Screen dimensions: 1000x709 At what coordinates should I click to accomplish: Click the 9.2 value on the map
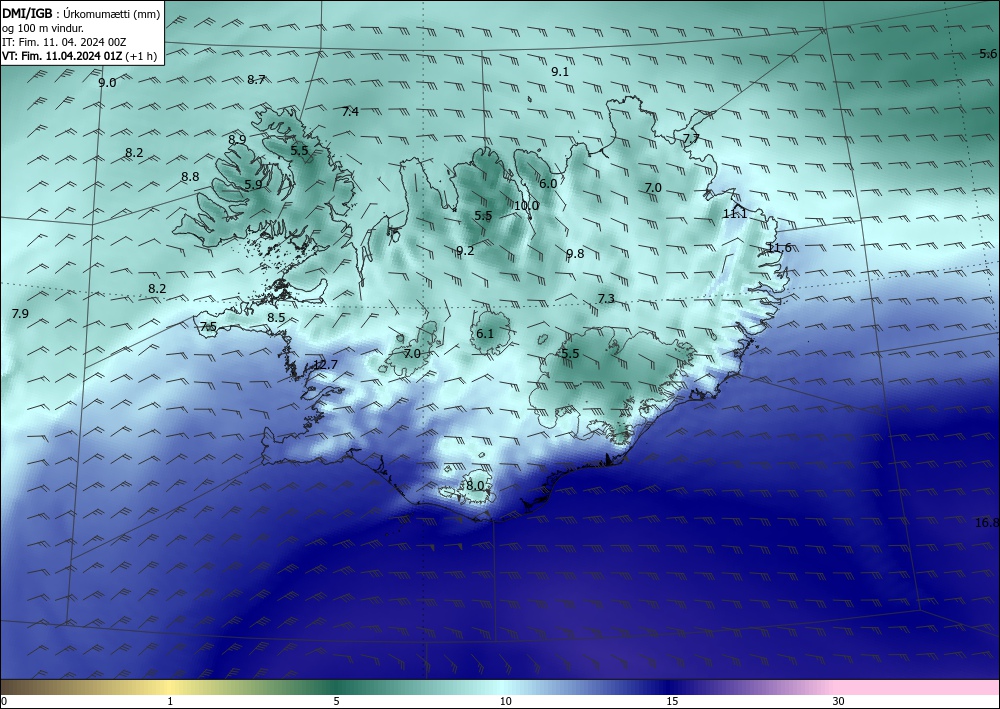pos(466,251)
